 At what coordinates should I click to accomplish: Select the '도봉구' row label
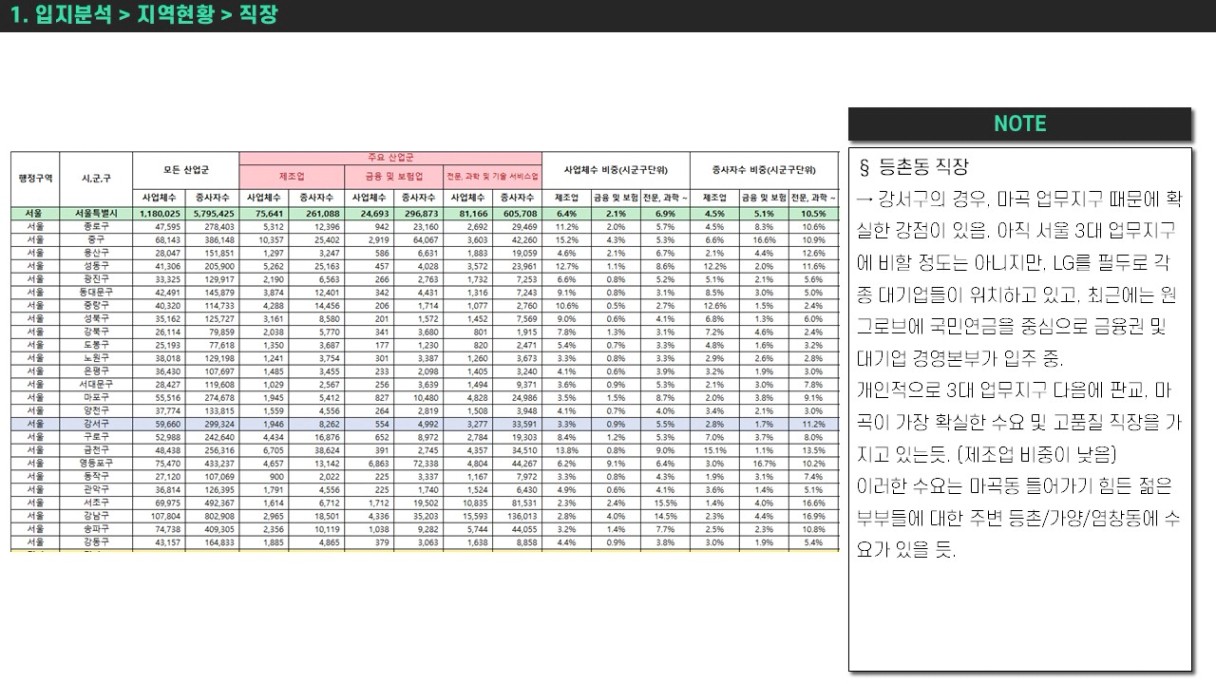tap(97, 344)
